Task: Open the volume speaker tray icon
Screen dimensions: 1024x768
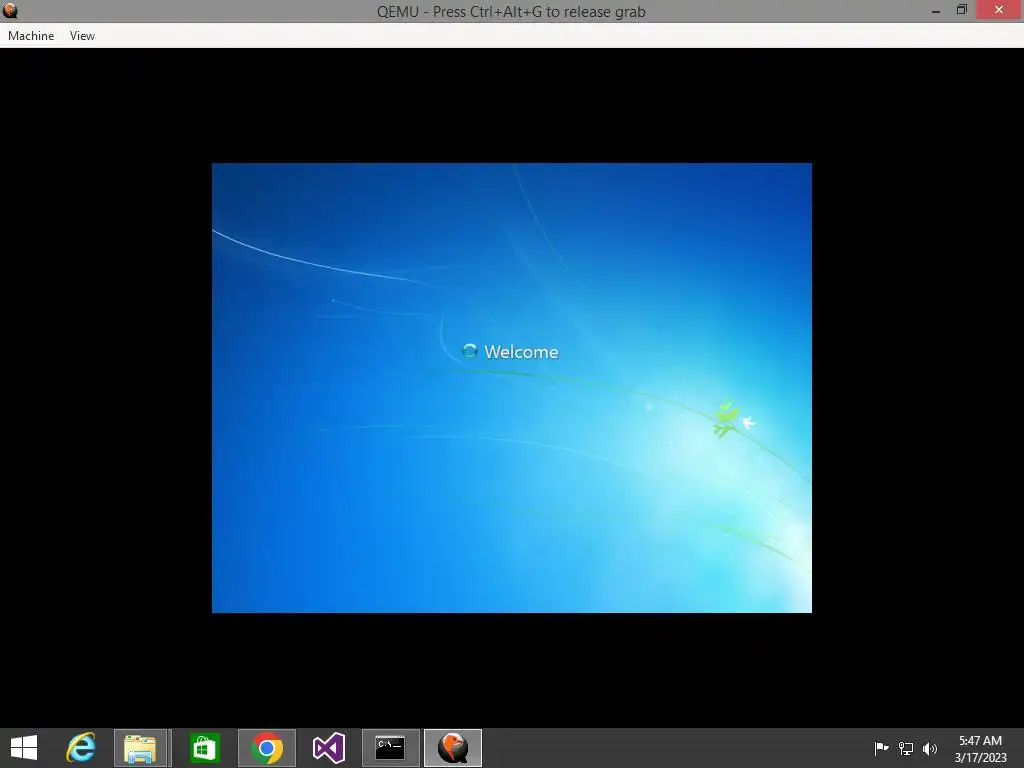Action: (930, 748)
